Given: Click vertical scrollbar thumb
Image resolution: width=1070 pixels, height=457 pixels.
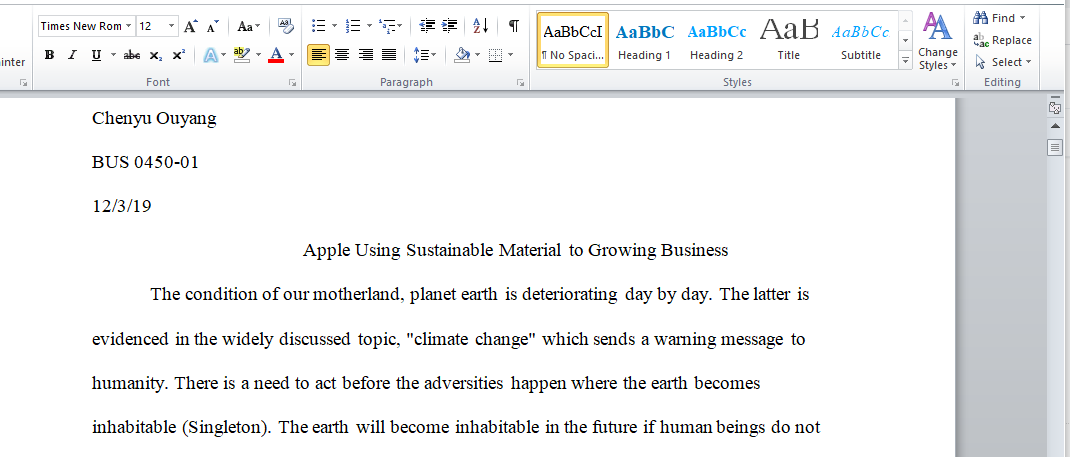Looking at the screenshot, I should coord(1054,147).
